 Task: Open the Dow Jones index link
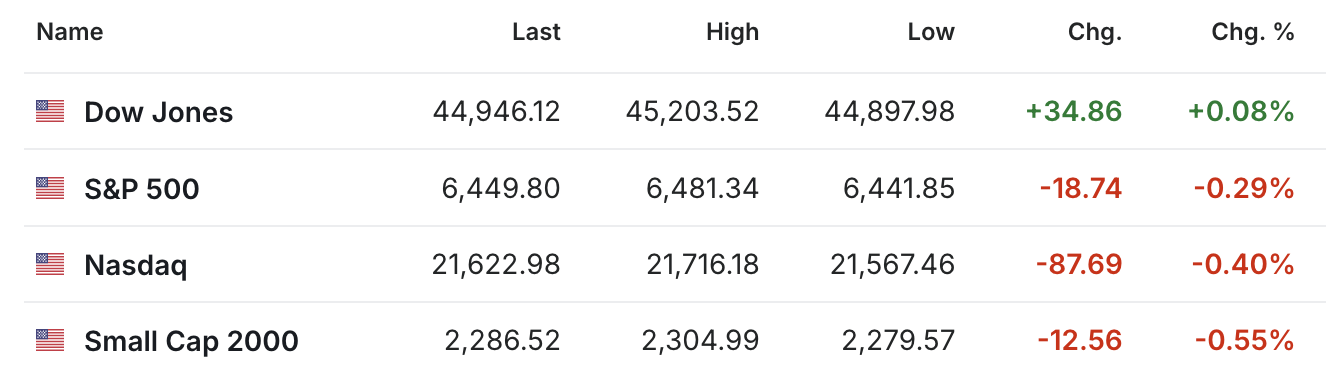[x=158, y=112]
